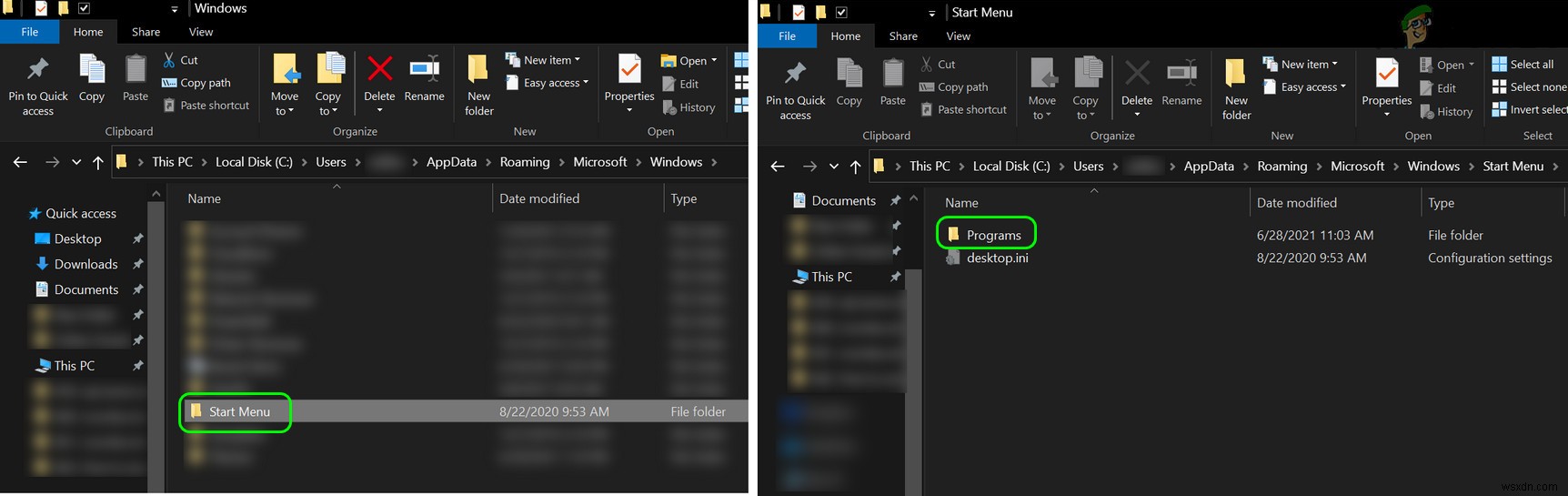This screenshot has height=496, width=1568.
Task: Show History in Windows window ribbon
Action: pos(689,107)
